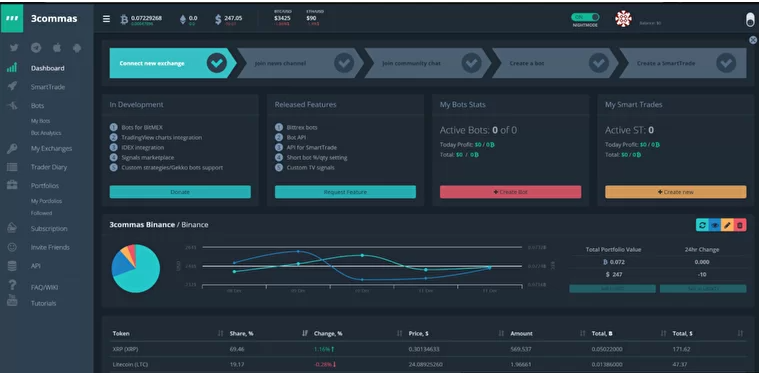759x373 pixels.
Task: Click the Create a SmartTrade step
Action: [x=683, y=63]
